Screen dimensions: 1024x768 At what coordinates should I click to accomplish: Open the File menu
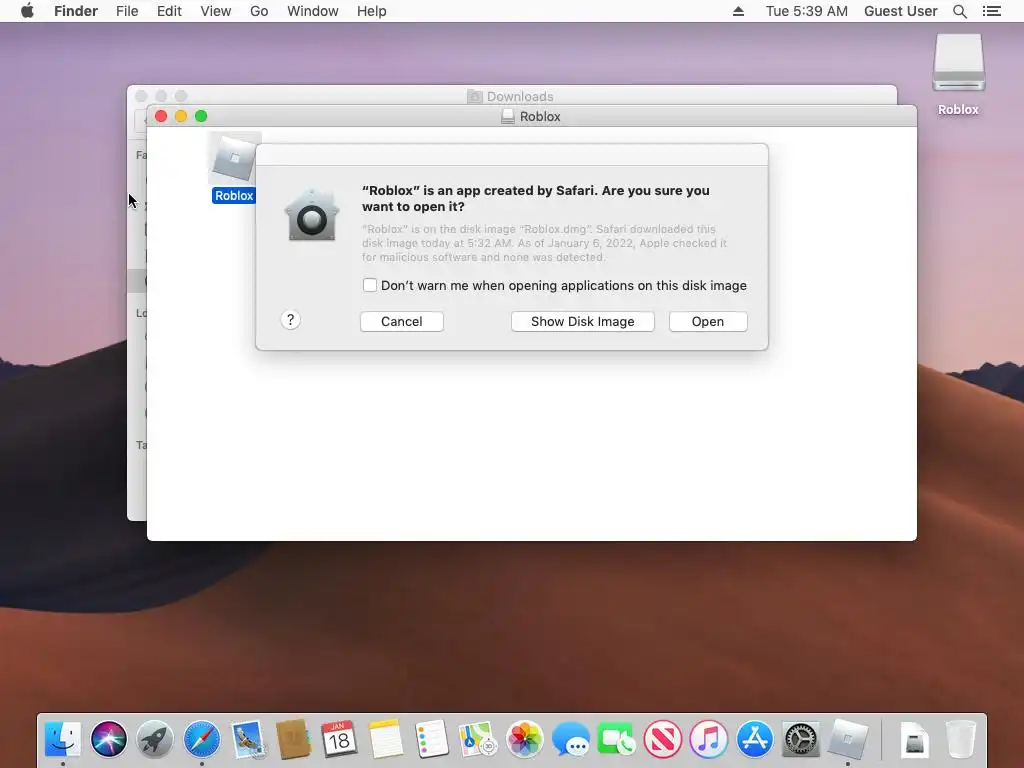(127, 11)
